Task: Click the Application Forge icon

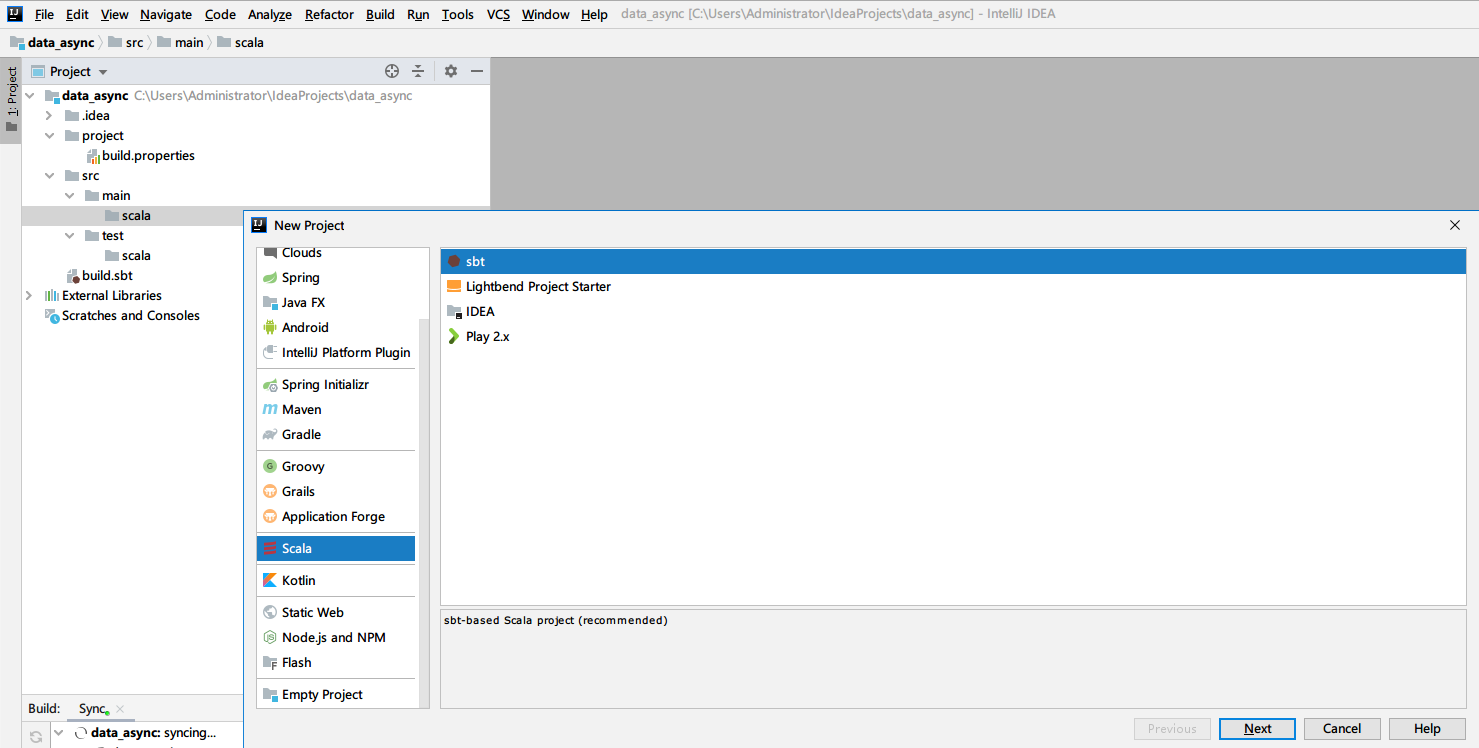Action: click(270, 517)
